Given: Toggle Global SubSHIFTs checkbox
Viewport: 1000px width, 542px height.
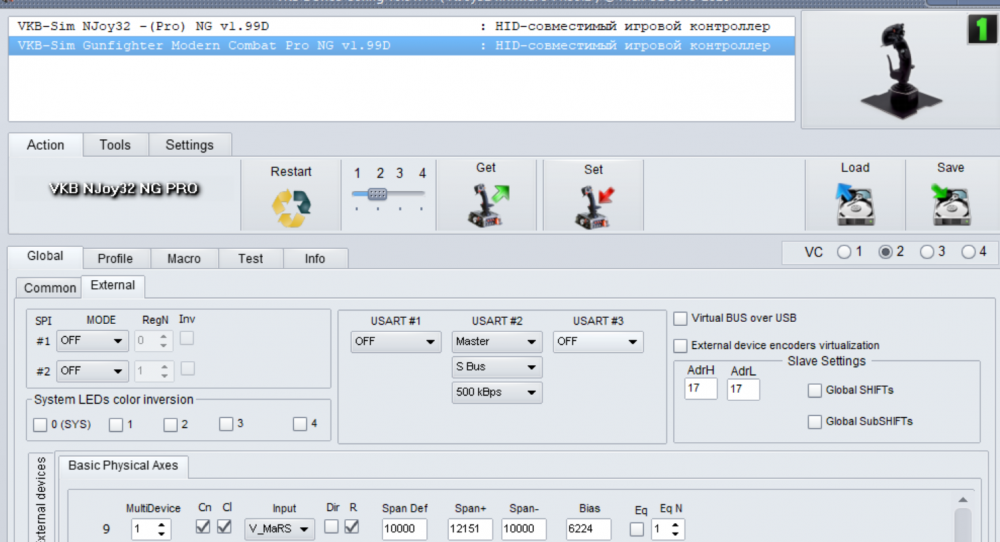Looking at the screenshot, I should pos(814,421).
